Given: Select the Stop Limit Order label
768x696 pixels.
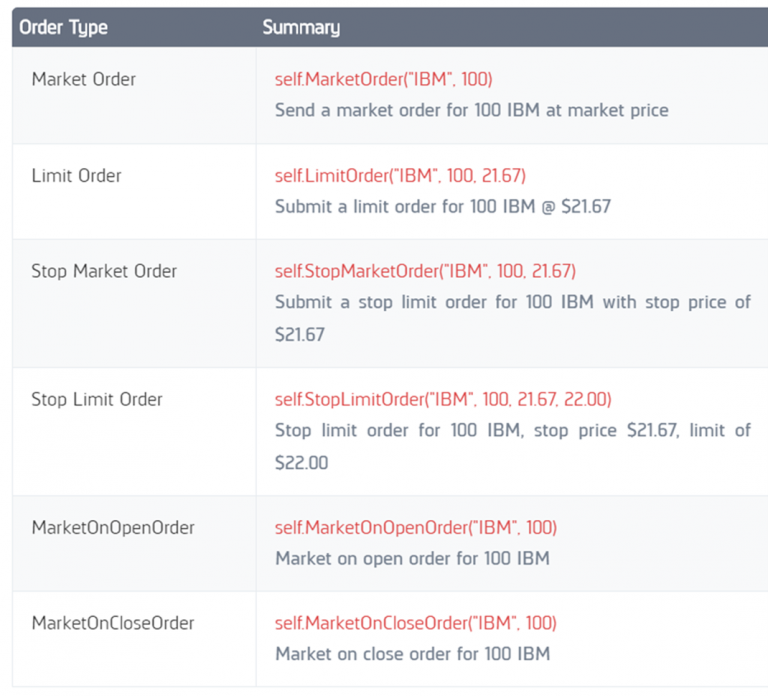Looking at the screenshot, I should 96,400.
